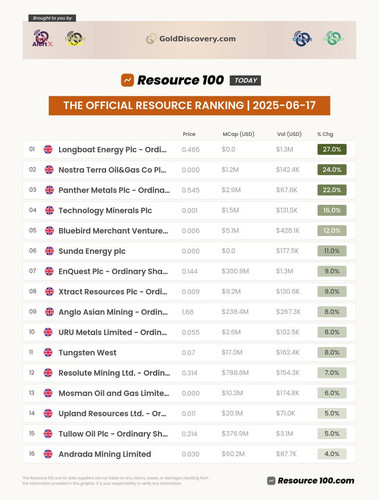379x500 pixels.
Task: Click the UK flag beside Resolute Mining
Action: point(48,373)
